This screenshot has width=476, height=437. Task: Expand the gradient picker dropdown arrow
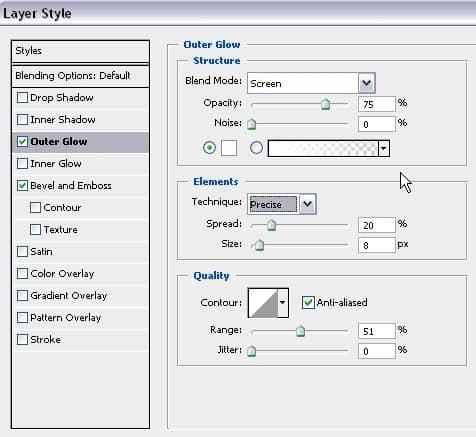384,148
